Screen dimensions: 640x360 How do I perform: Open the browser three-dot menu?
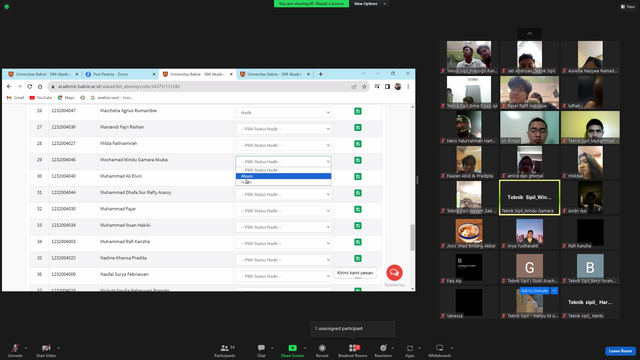[x=408, y=87]
